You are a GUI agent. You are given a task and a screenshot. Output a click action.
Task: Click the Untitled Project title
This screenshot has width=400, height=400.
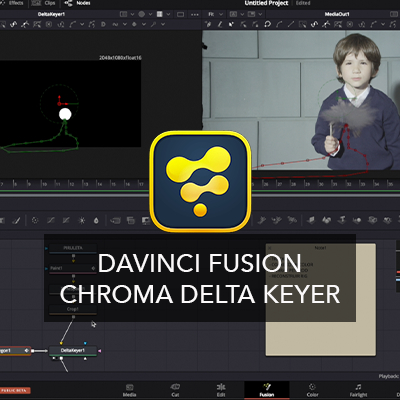[x=266, y=3]
